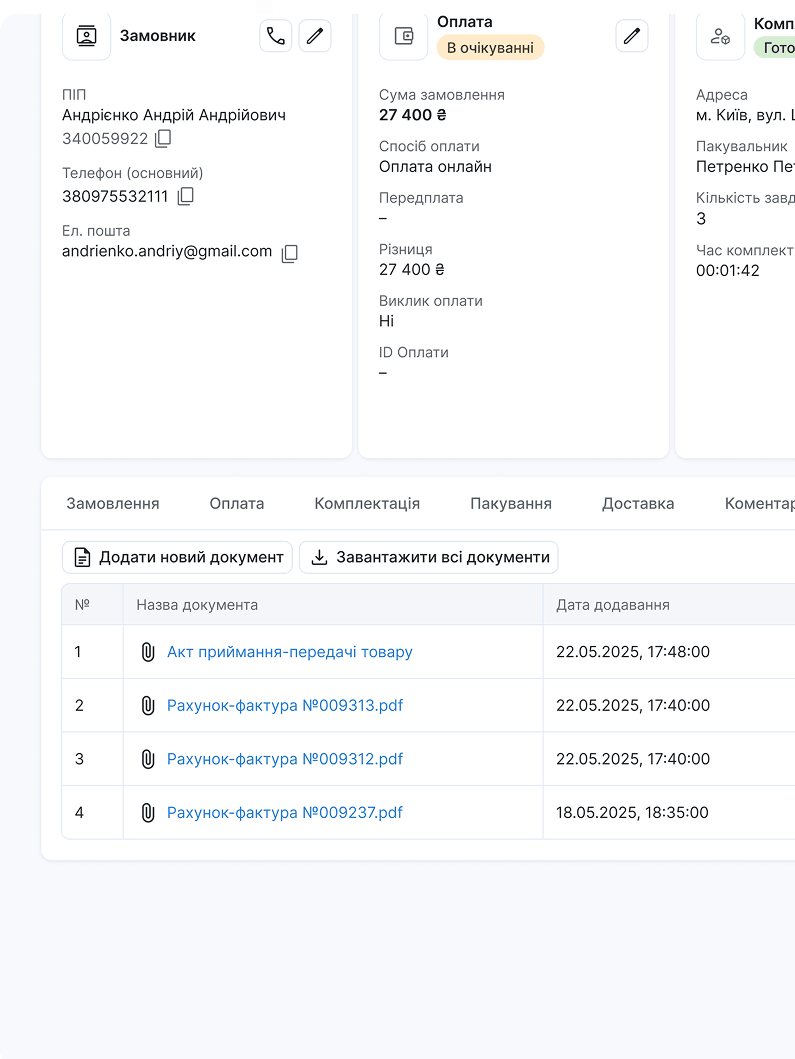The width and height of the screenshot is (795, 1059).
Task: Click the Замовник contact card icon
Action: (x=86, y=36)
